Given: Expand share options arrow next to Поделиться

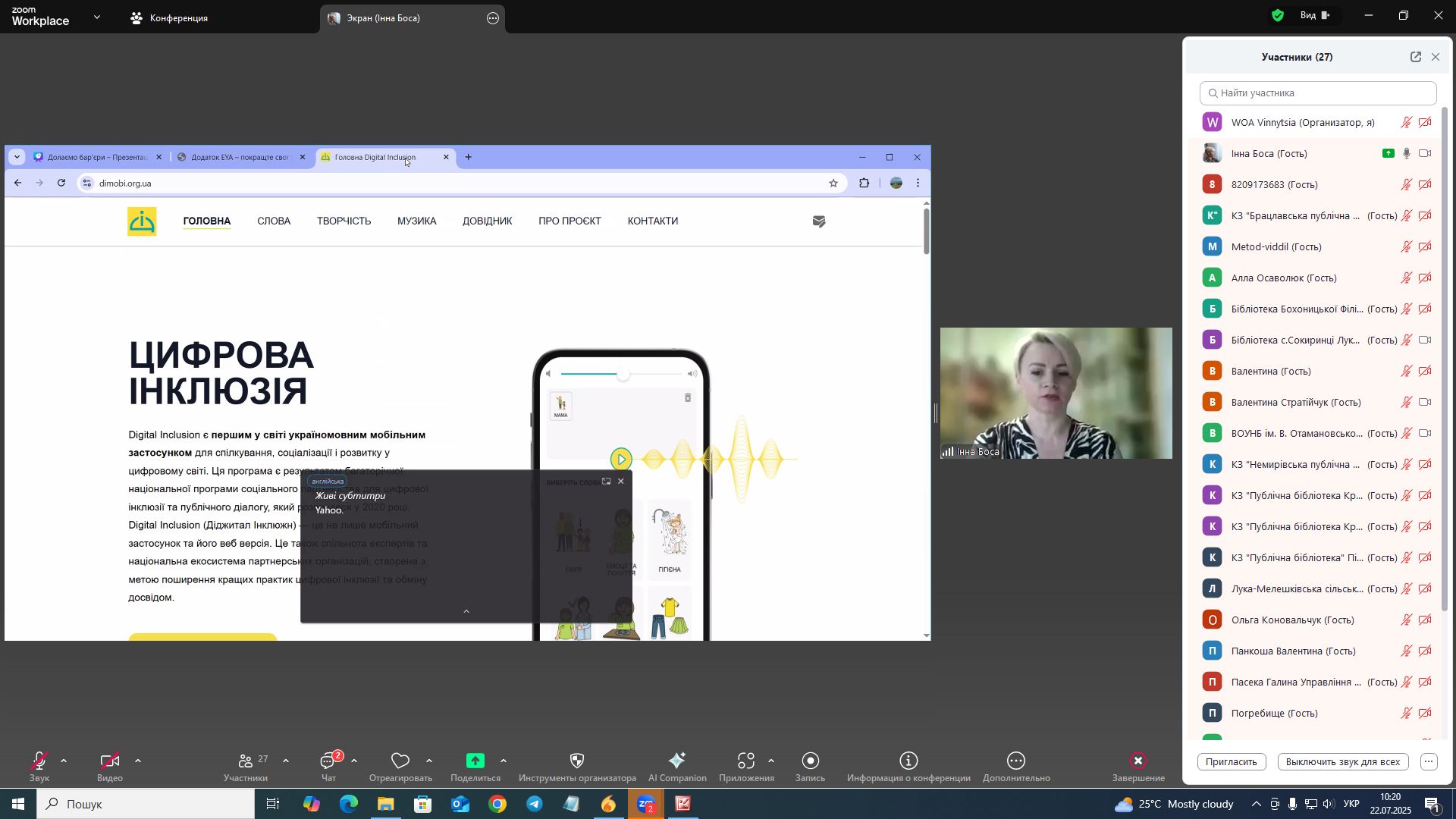Looking at the screenshot, I should 504,761.
